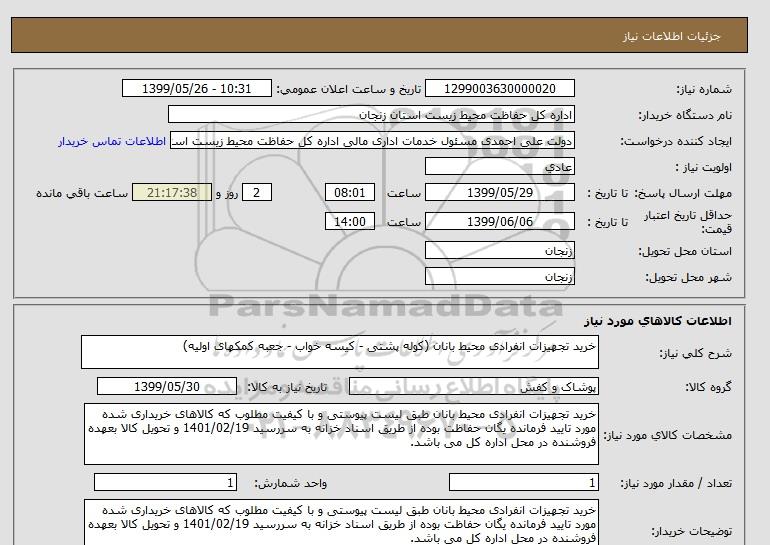Screen dimensions: 770x545
Task: Select the ایجاد کننده درخواست field
Action: tap(372, 141)
